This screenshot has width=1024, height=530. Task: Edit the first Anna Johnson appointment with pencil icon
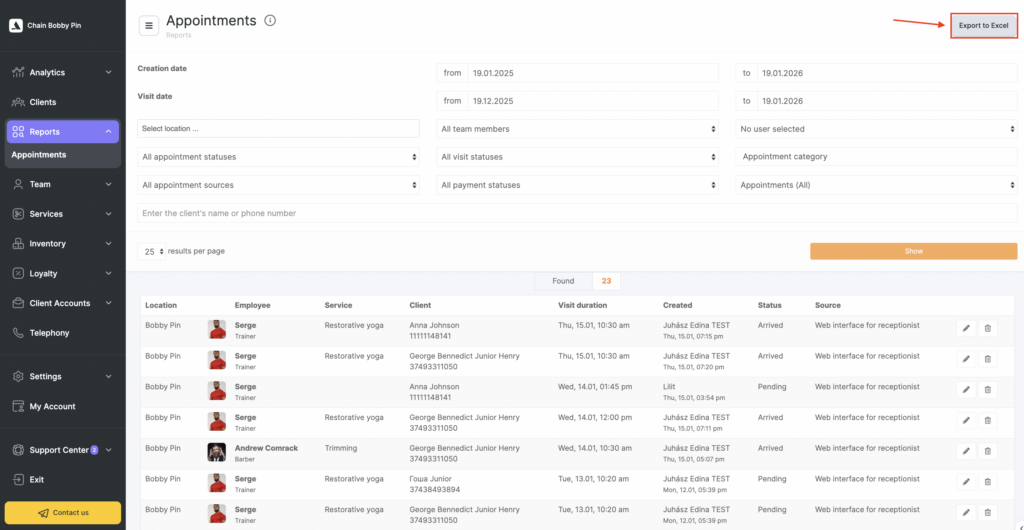[x=966, y=328]
